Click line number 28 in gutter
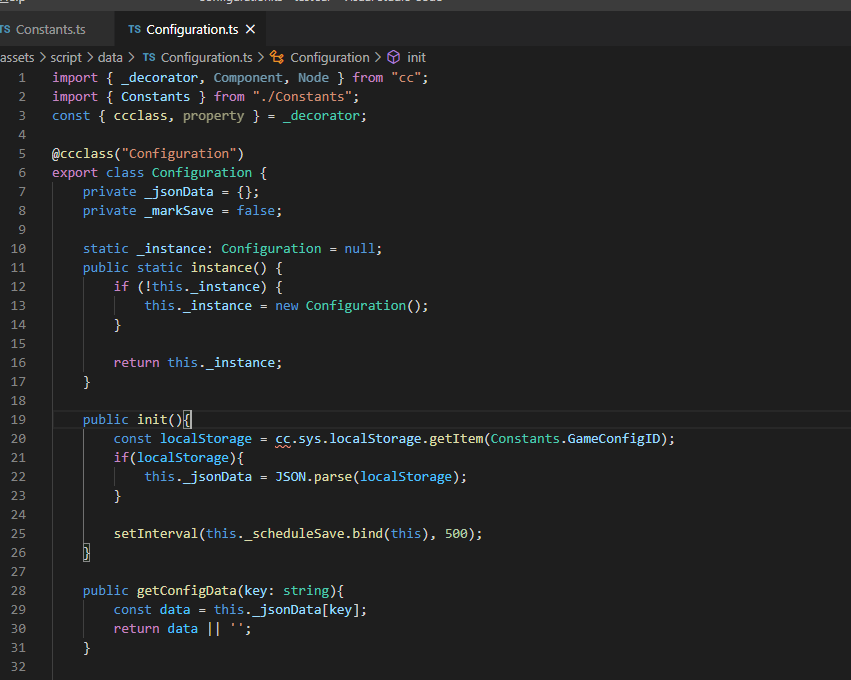851x680 pixels. [x=18, y=590]
